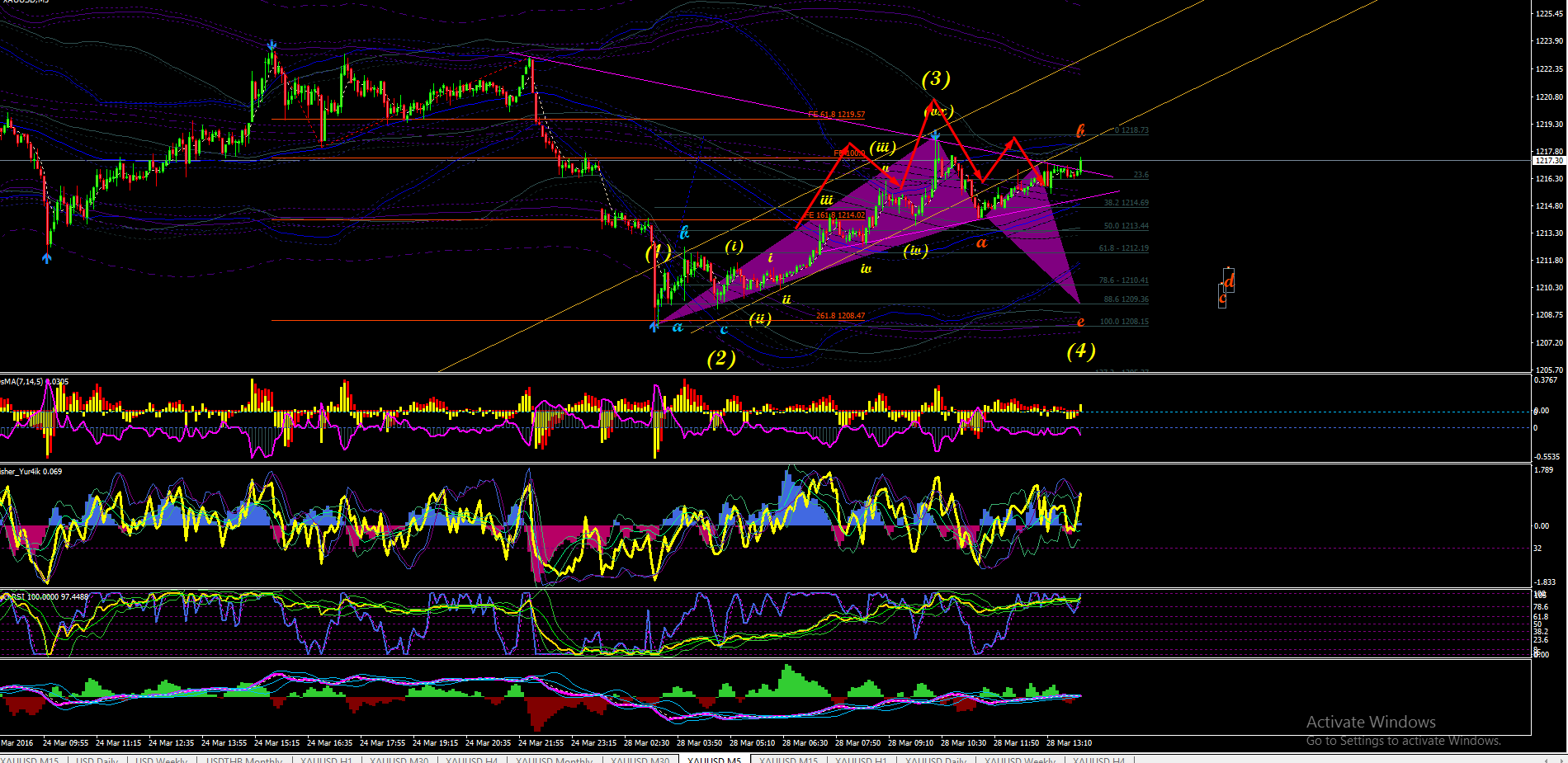1568x763 pixels.
Task: Select the FE 61.8 1219.57 expansion label
Action: pos(837,115)
